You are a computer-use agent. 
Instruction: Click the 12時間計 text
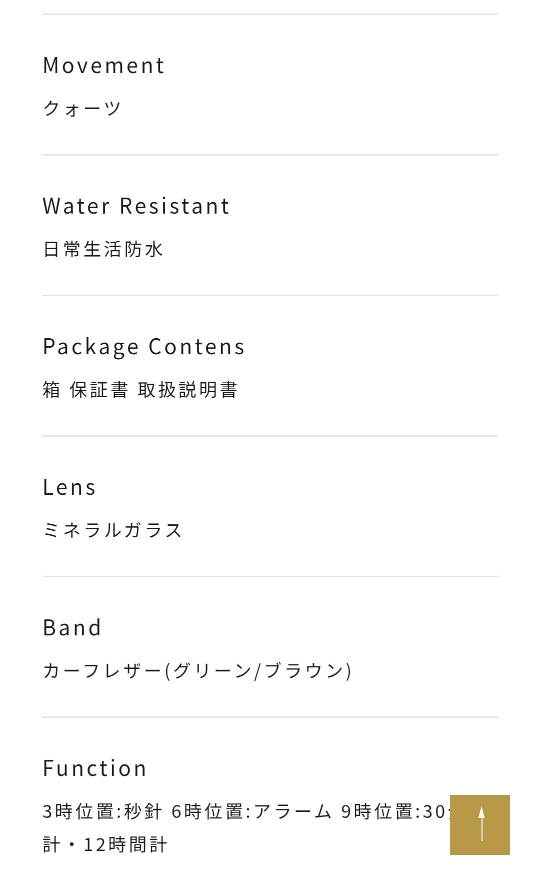point(125,844)
